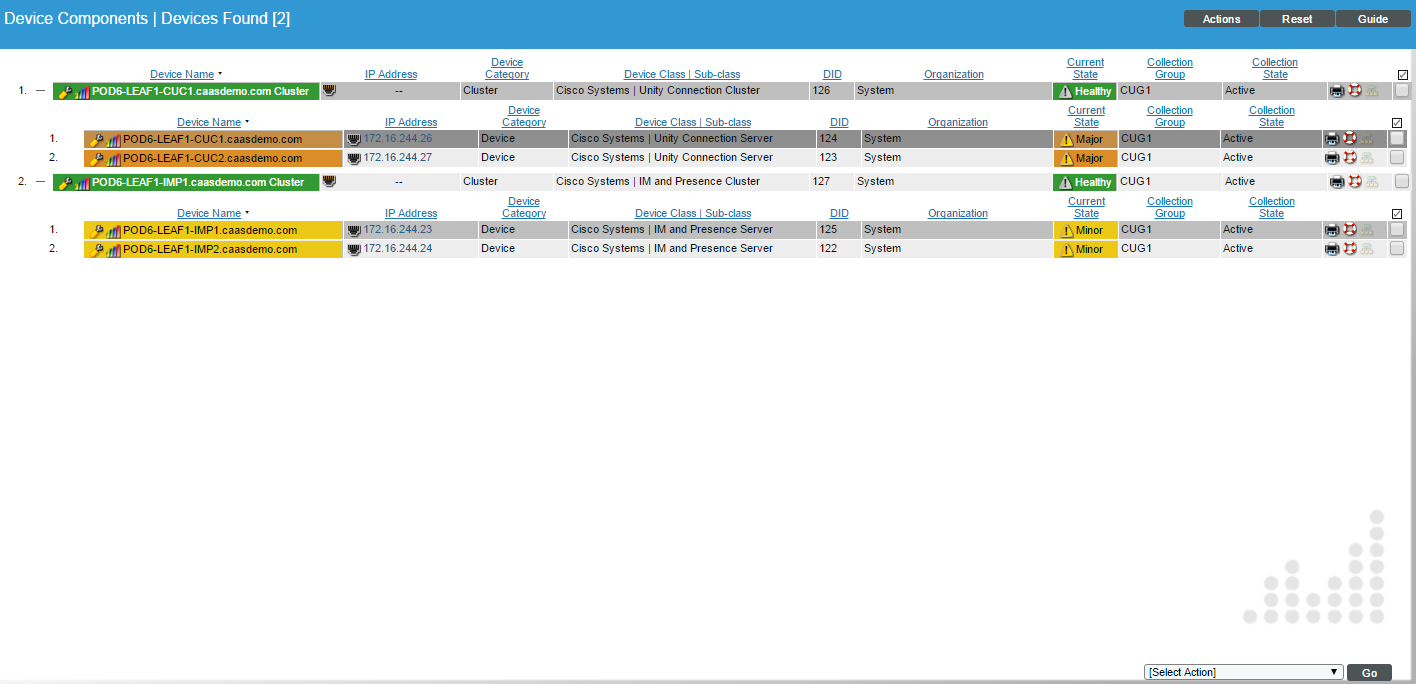Click bar graph icon for POD6-LEAF1-IMP2.caasdemo.com
Viewport: 1416px width, 684px height.
click(113, 250)
